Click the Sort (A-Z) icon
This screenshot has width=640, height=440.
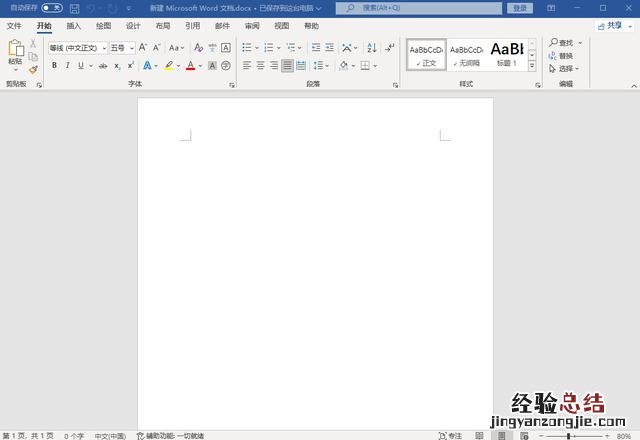pos(371,47)
